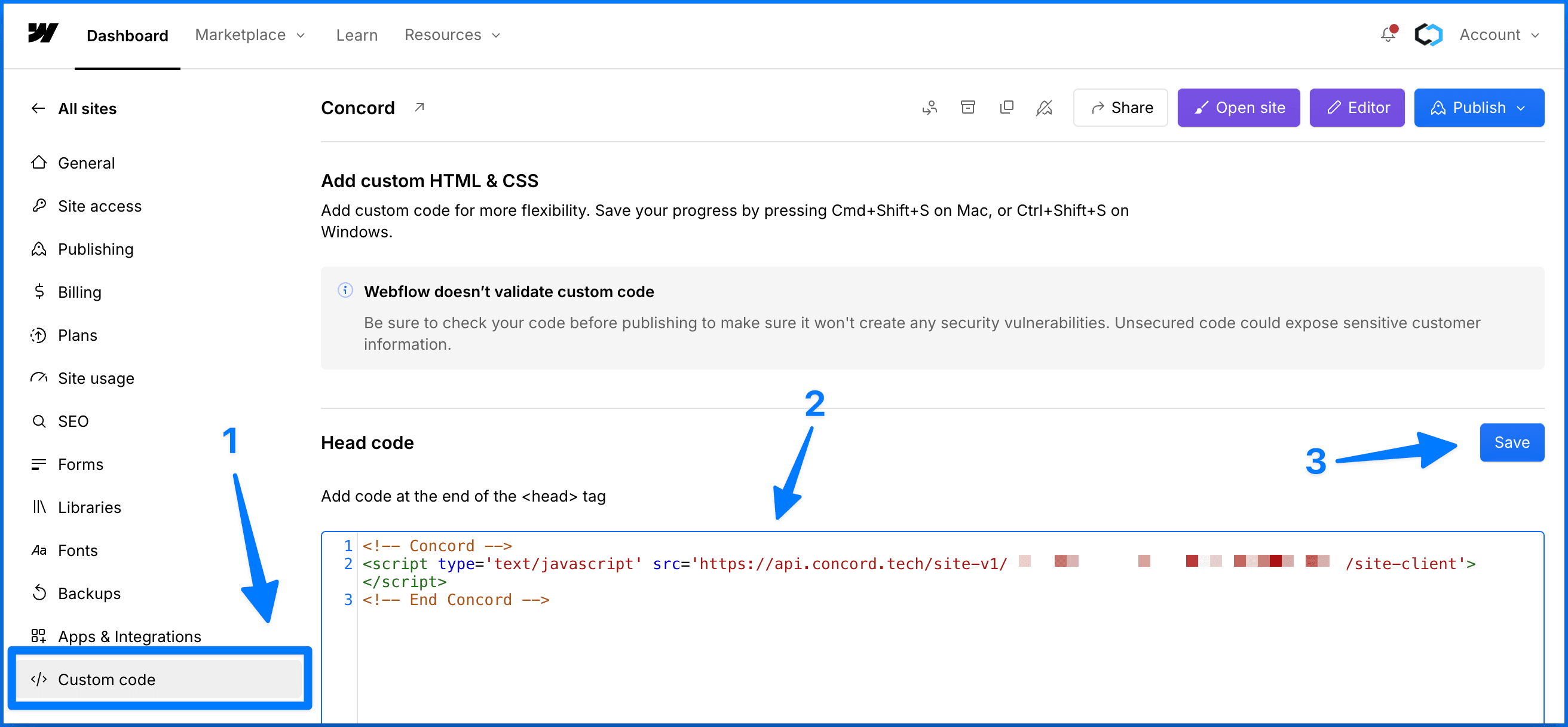Open Concord site external link arrow
The height and width of the screenshot is (727, 1568).
(419, 107)
